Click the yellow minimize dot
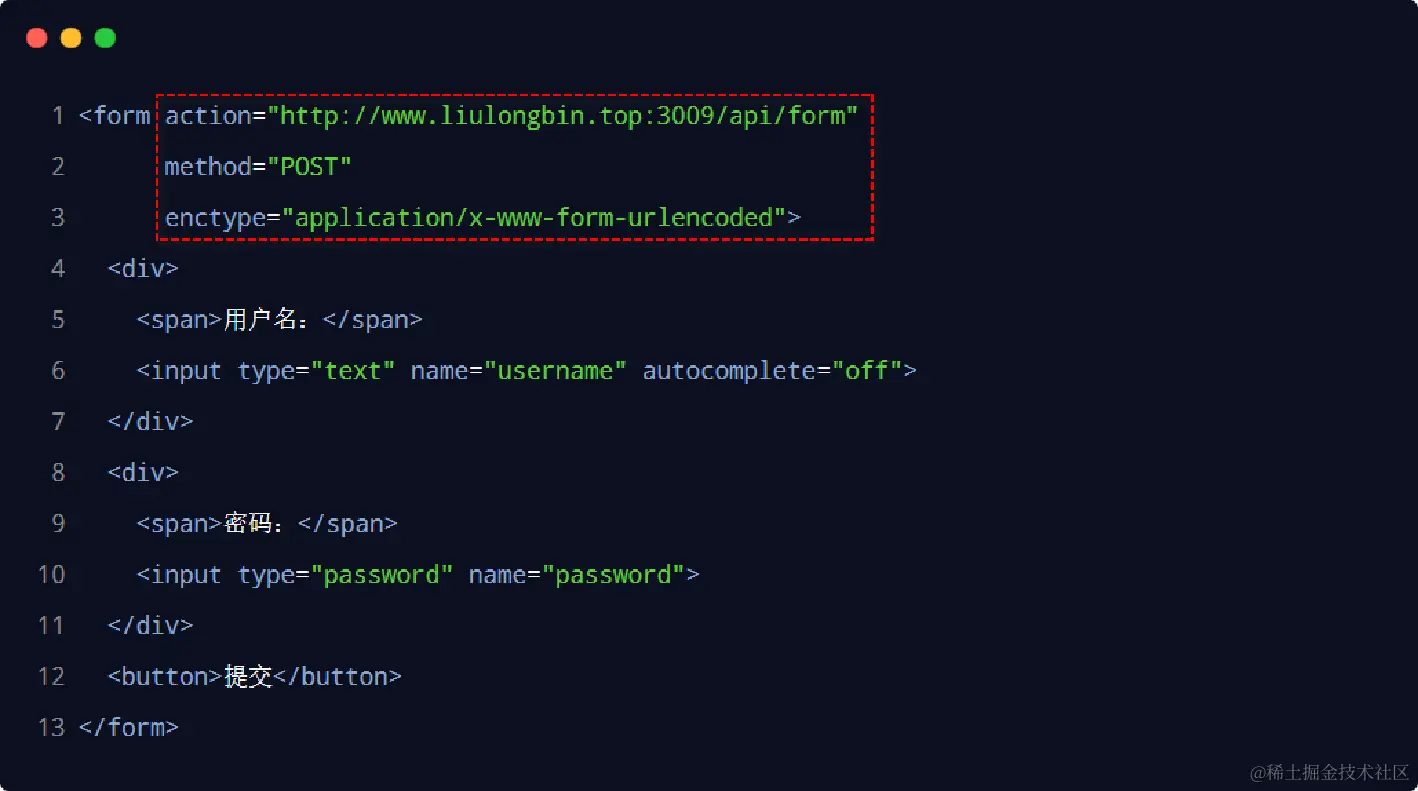 point(71,39)
